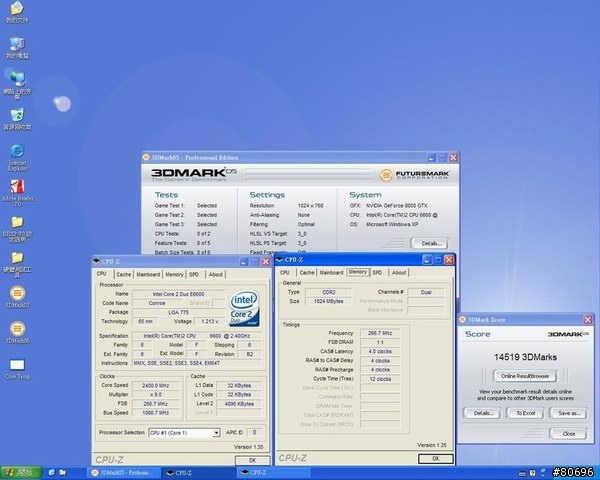
Task: Click the show desktop quick launch icon
Action: (62, 473)
